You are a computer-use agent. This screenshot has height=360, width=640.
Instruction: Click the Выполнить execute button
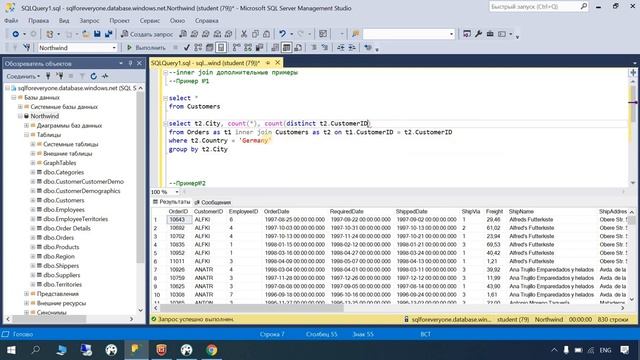pyautogui.click(x=146, y=48)
